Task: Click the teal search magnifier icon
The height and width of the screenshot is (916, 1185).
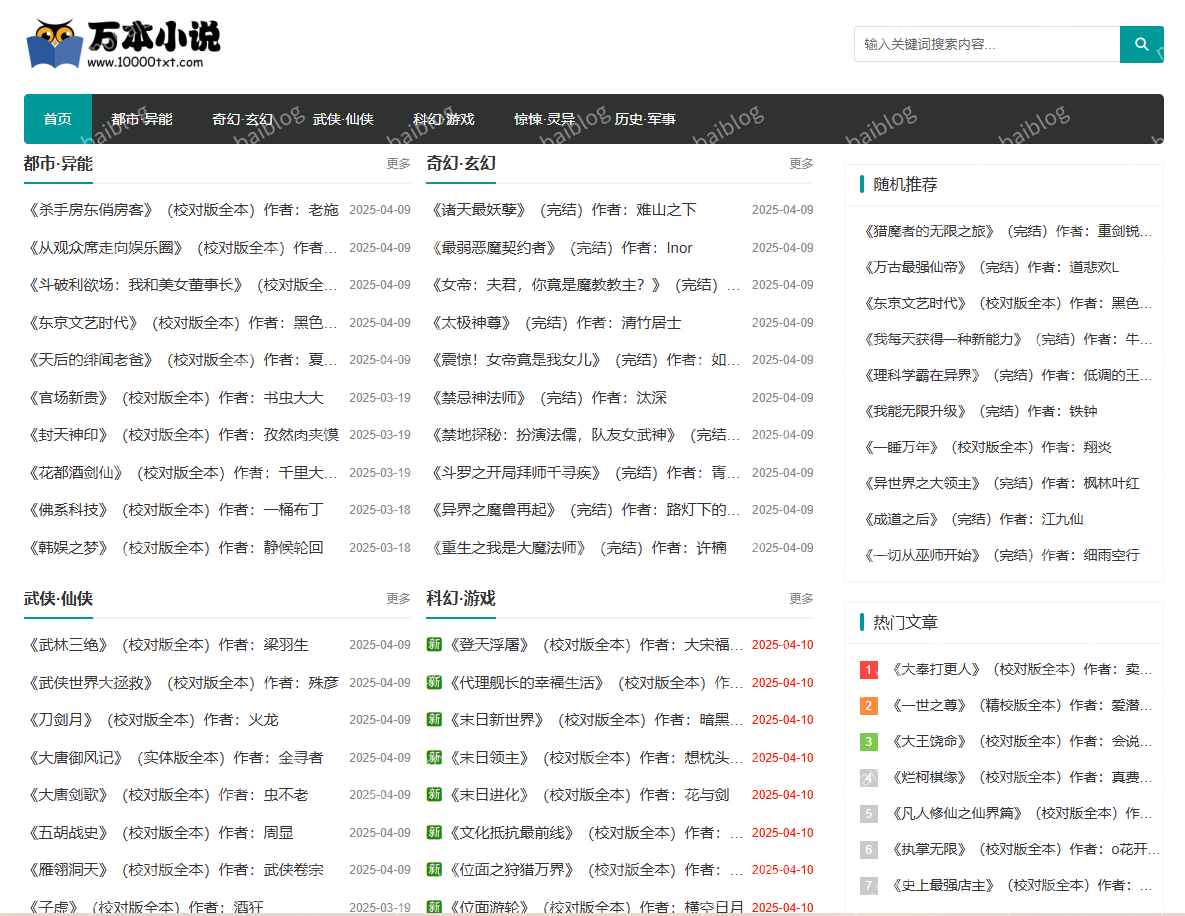Action: (1141, 44)
